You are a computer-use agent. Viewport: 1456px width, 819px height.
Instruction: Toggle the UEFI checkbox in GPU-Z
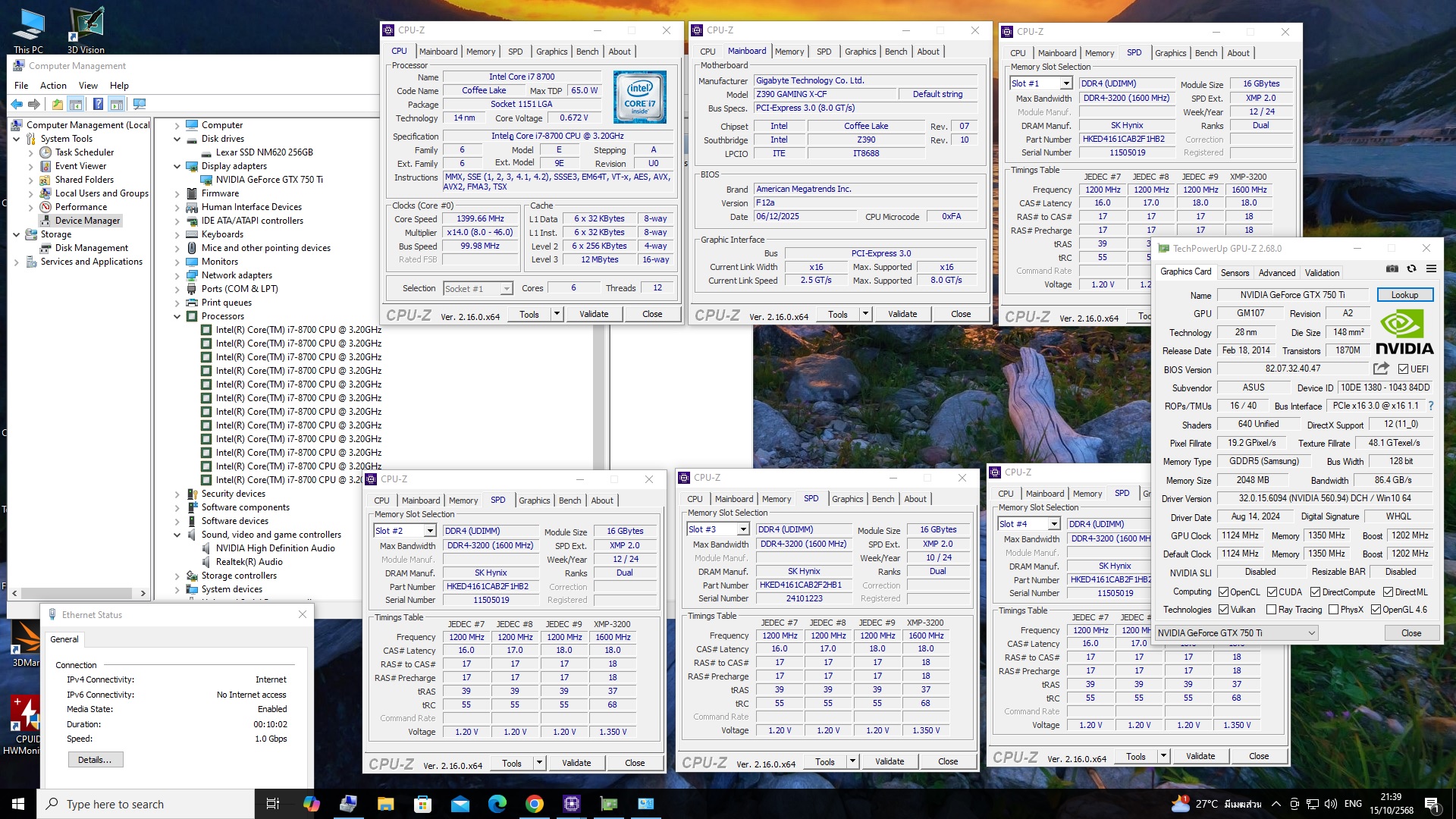click(x=1403, y=369)
